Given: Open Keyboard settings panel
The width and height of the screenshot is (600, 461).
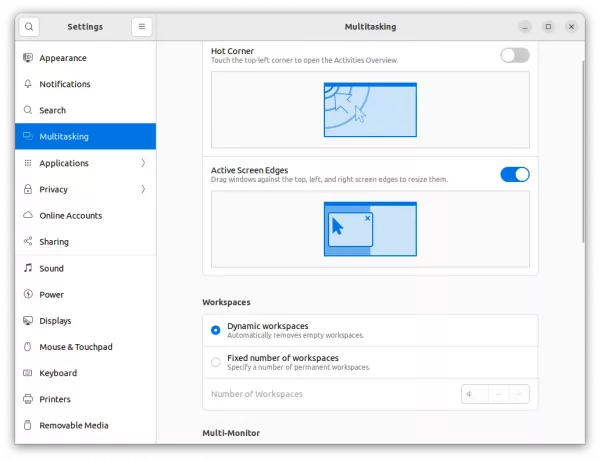Looking at the screenshot, I should coord(85,373).
